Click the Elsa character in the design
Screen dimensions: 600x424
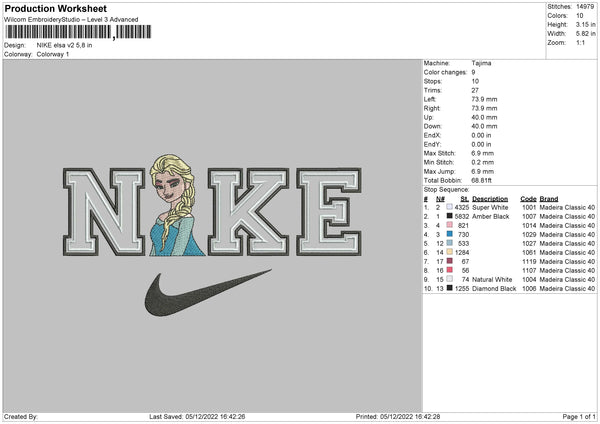(x=176, y=205)
